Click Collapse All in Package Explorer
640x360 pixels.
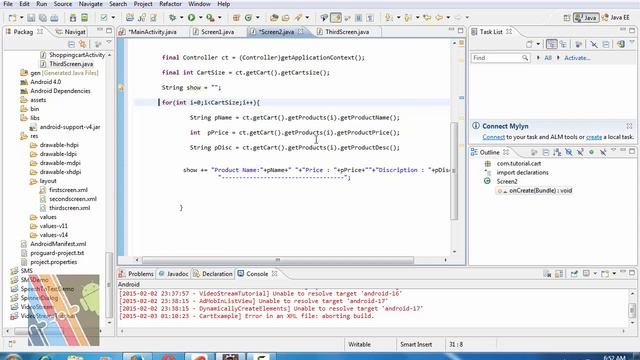(x=71, y=44)
